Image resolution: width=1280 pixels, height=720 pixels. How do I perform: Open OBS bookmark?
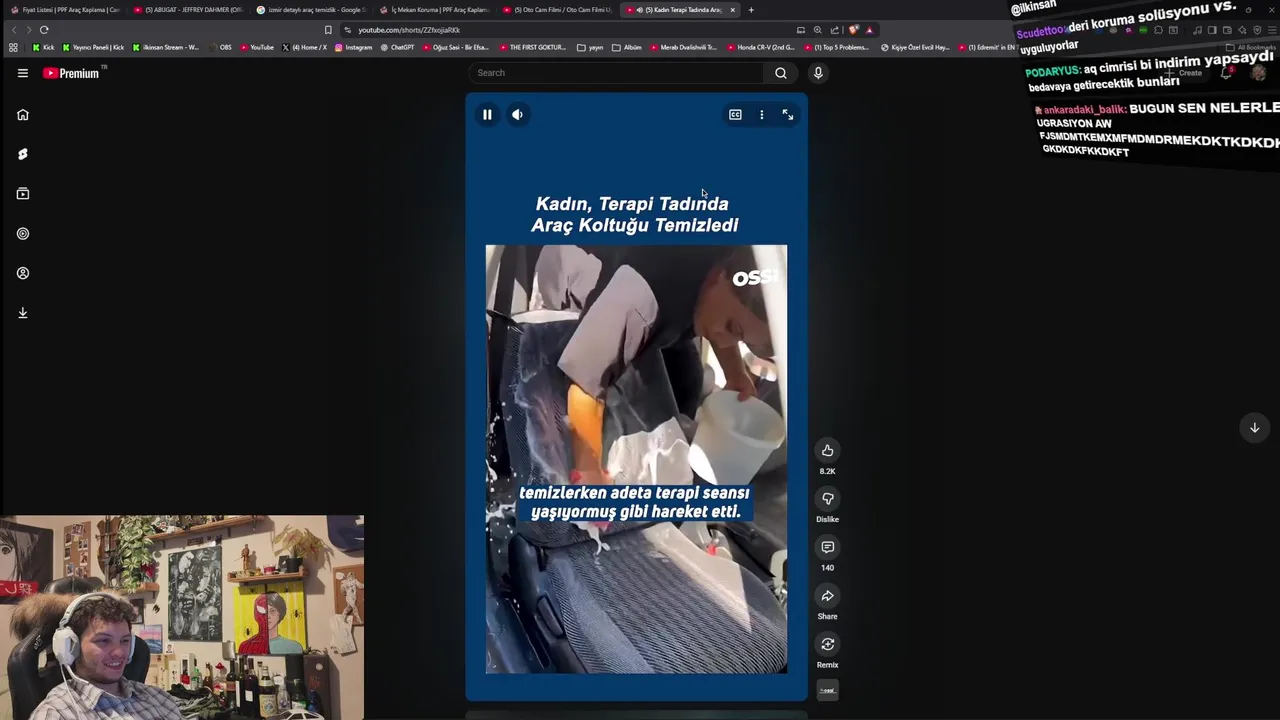tap(219, 47)
